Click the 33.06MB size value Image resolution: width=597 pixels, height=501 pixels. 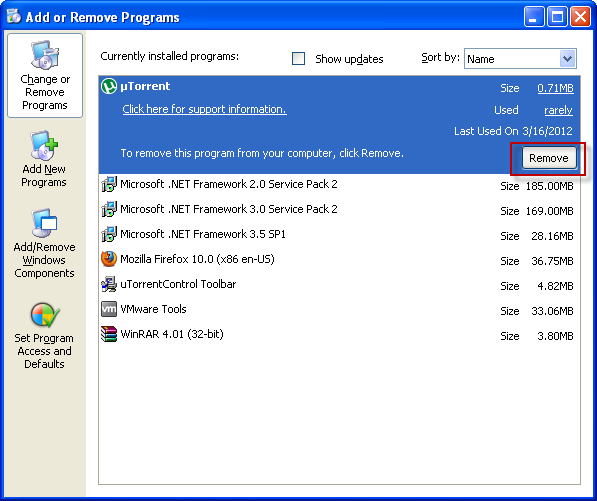[552, 311]
